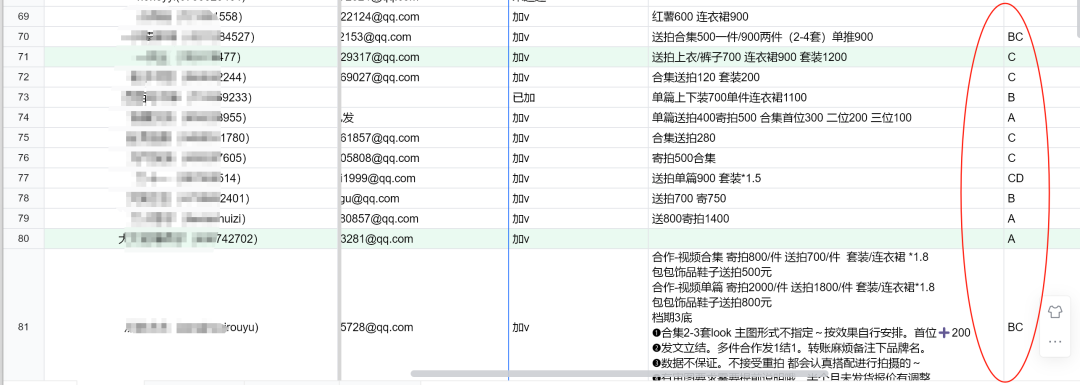Select row header 80
This screenshot has height=385, width=1080.
(x=22, y=239)
